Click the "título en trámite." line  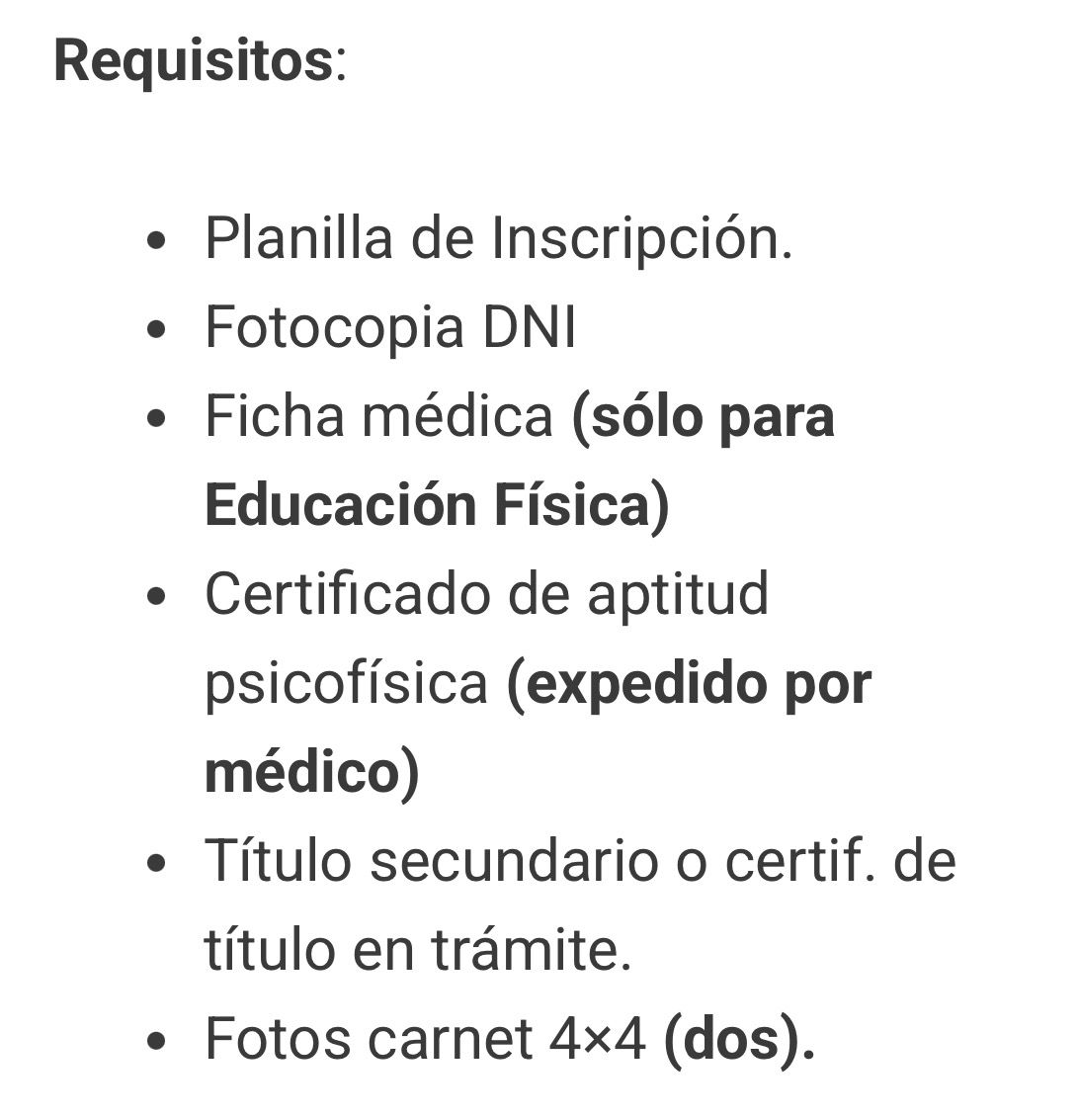click(417, 950)
